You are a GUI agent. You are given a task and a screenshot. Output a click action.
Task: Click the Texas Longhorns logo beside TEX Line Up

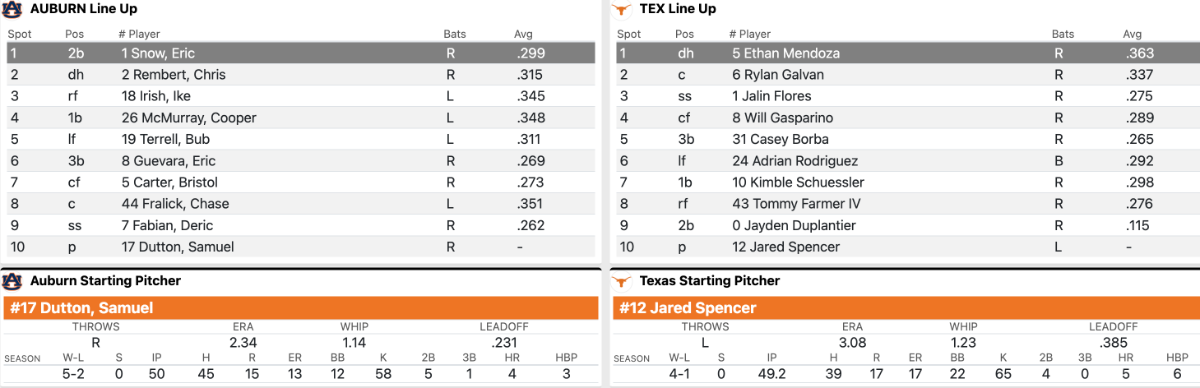click(622, 9)
